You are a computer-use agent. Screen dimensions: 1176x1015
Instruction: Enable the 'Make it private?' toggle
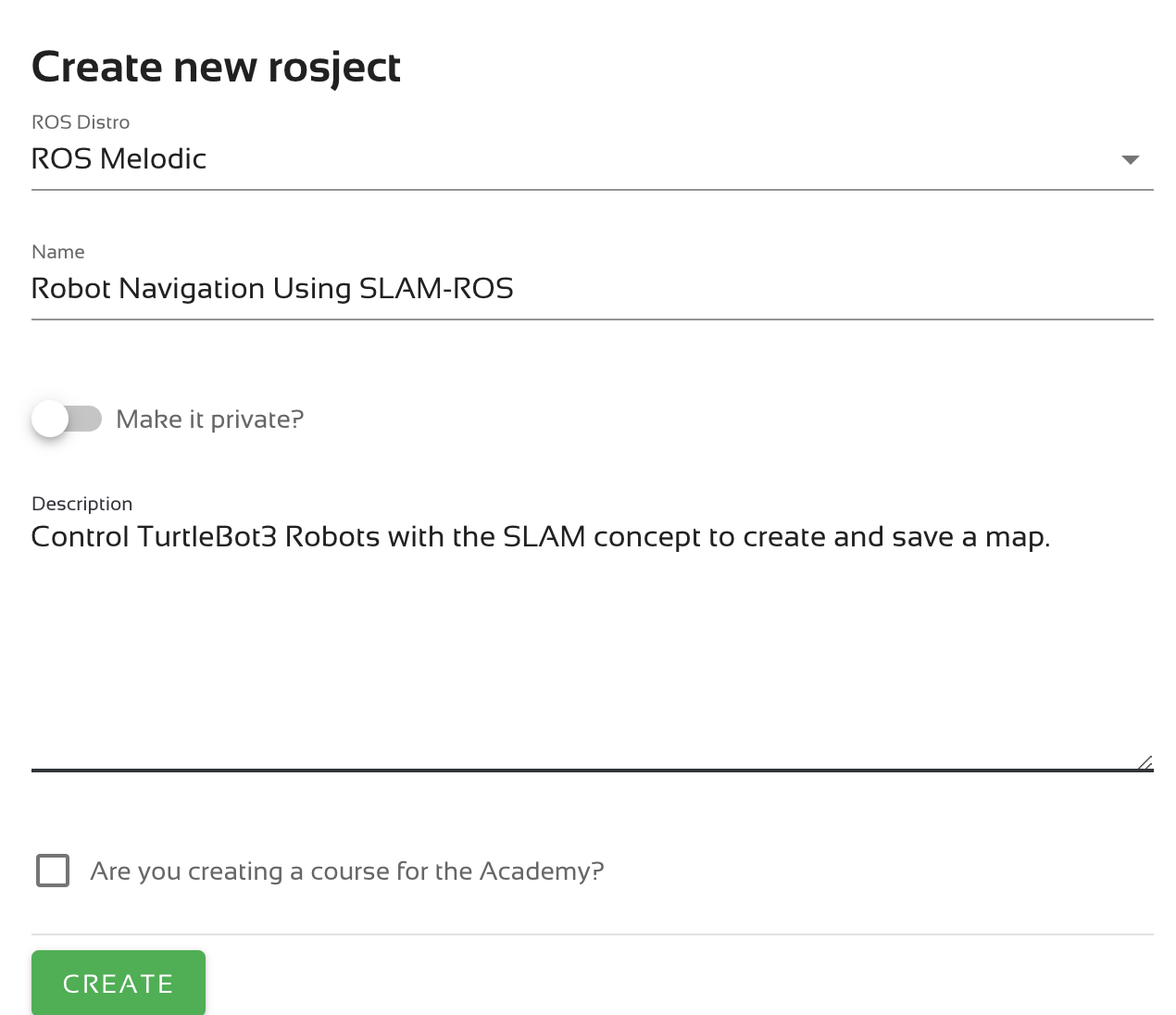pos(67,419)
